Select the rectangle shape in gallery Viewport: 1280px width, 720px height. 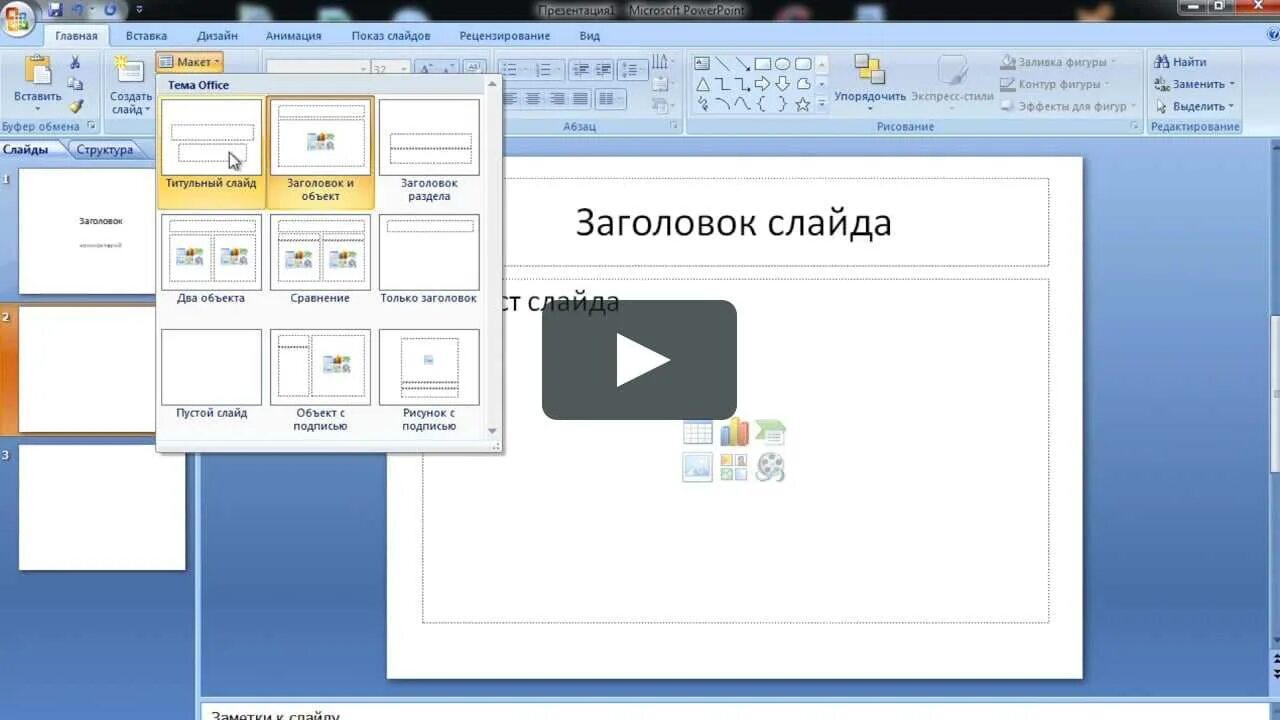pyautogui.click(x=762, y=63)
